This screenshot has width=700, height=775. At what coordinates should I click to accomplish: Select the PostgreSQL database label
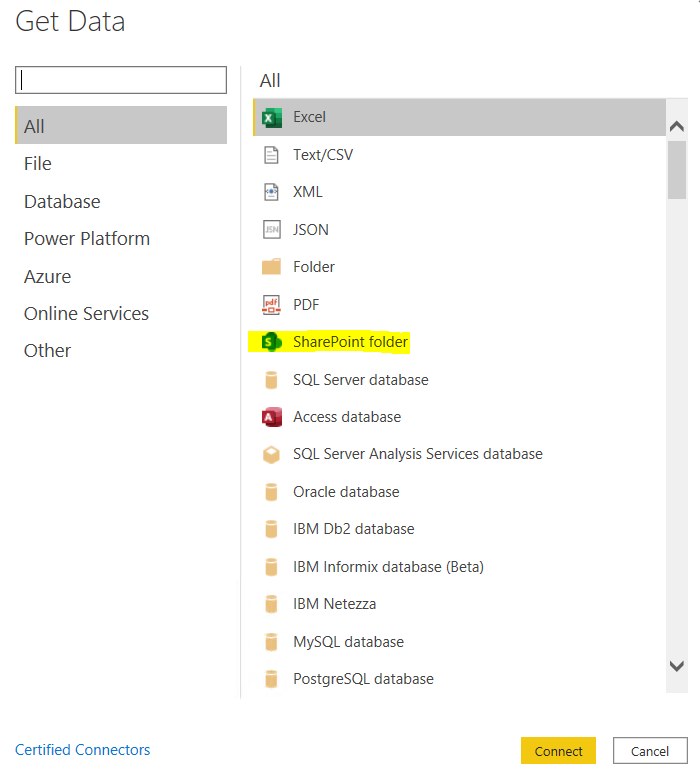[x=363, y=679]
